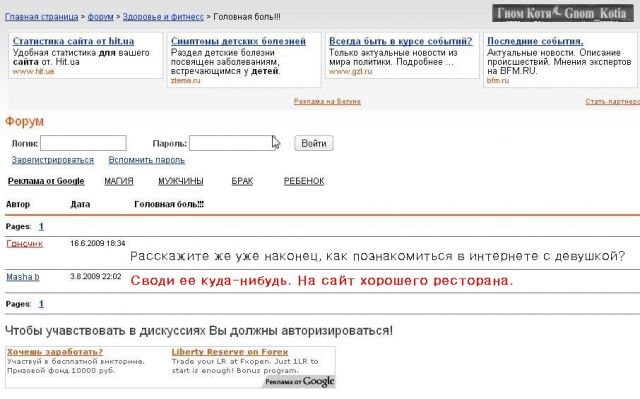Click the Войти button
Screen dimensions: 640x399
[313, 143]
